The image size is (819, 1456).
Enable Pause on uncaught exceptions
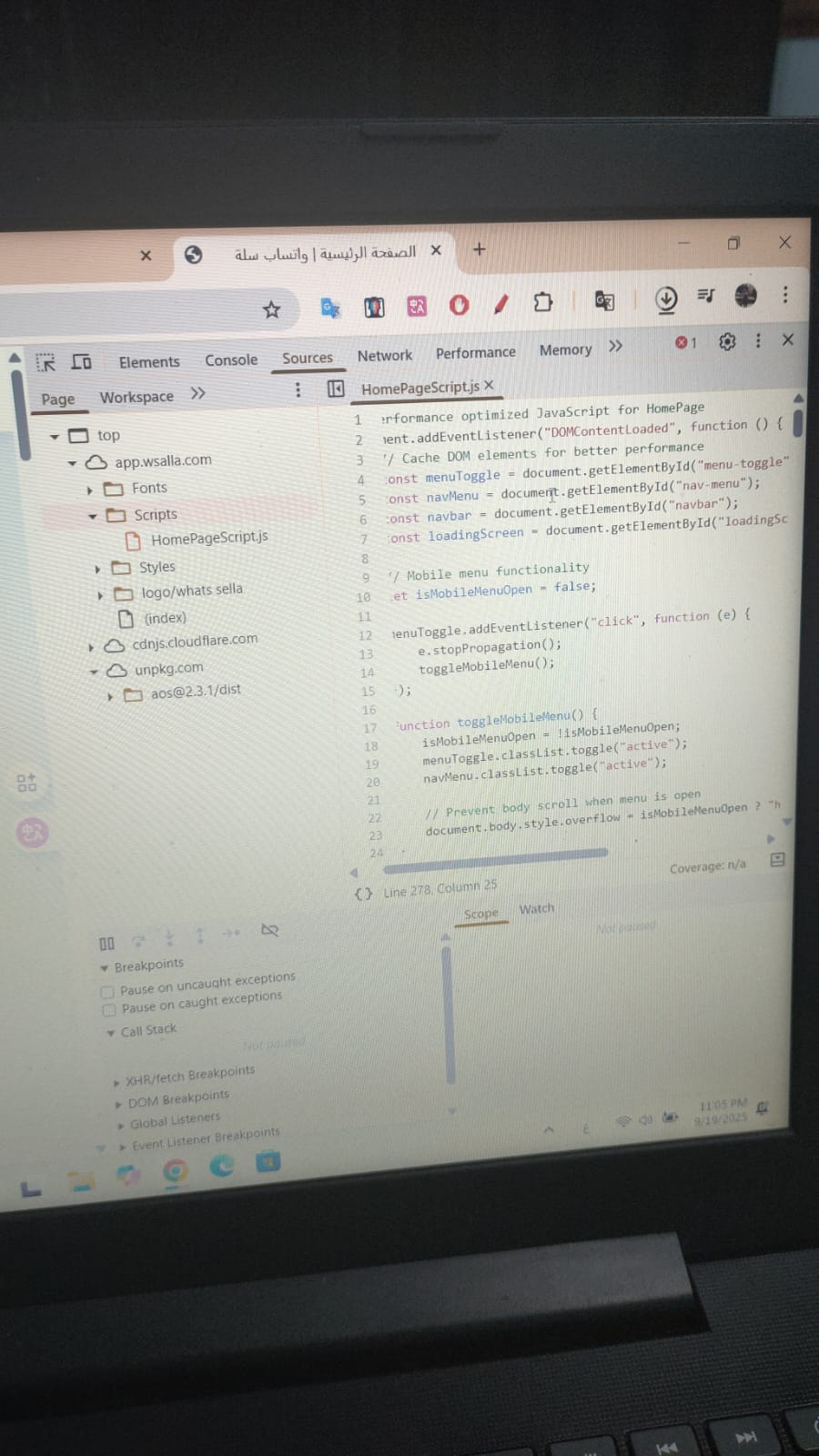click(108, 991)
